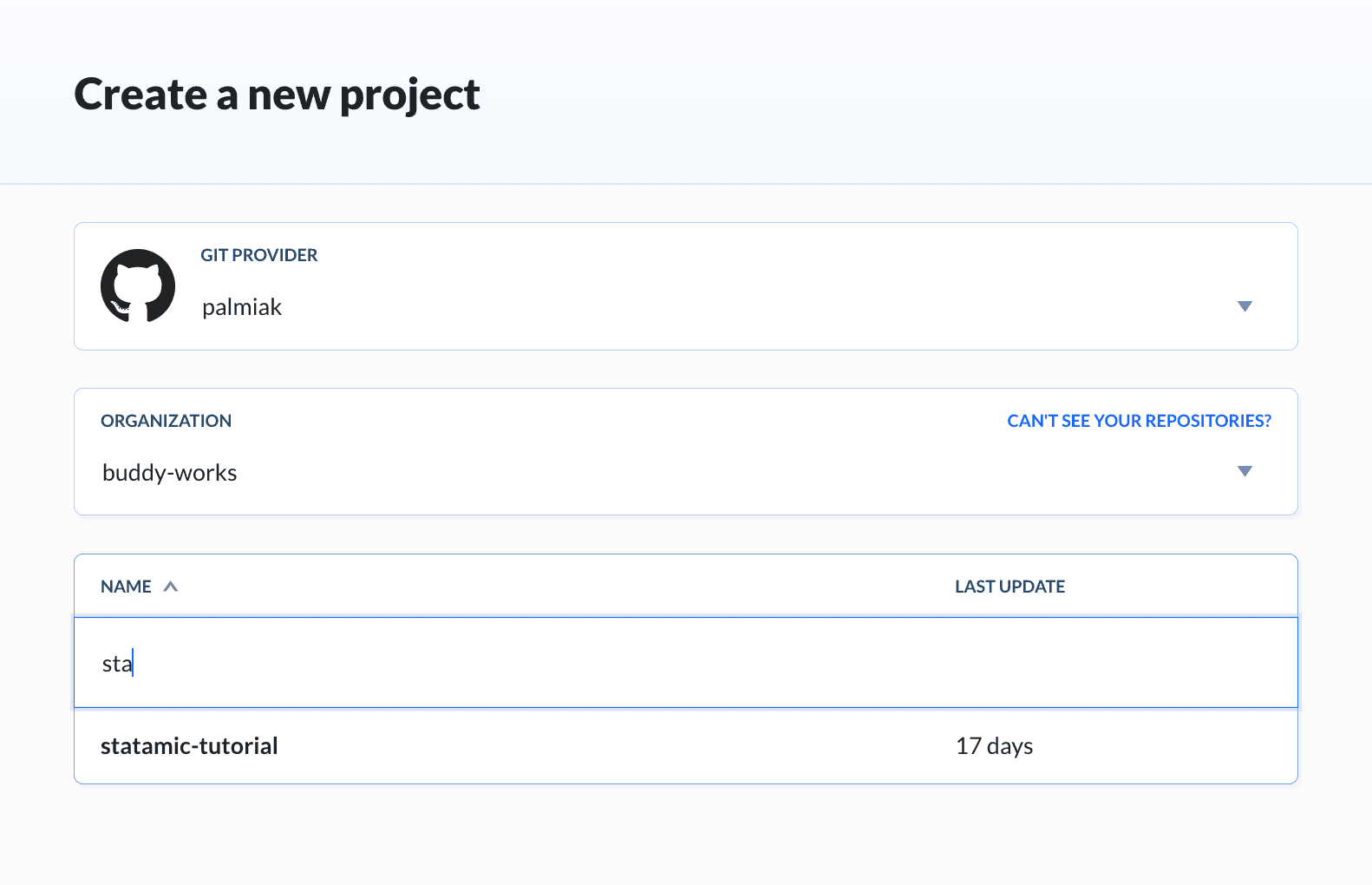Viewport: 1372px width, 885px height.
Task: Place cursor on the typed "sta" text
Action: (116, 664)
